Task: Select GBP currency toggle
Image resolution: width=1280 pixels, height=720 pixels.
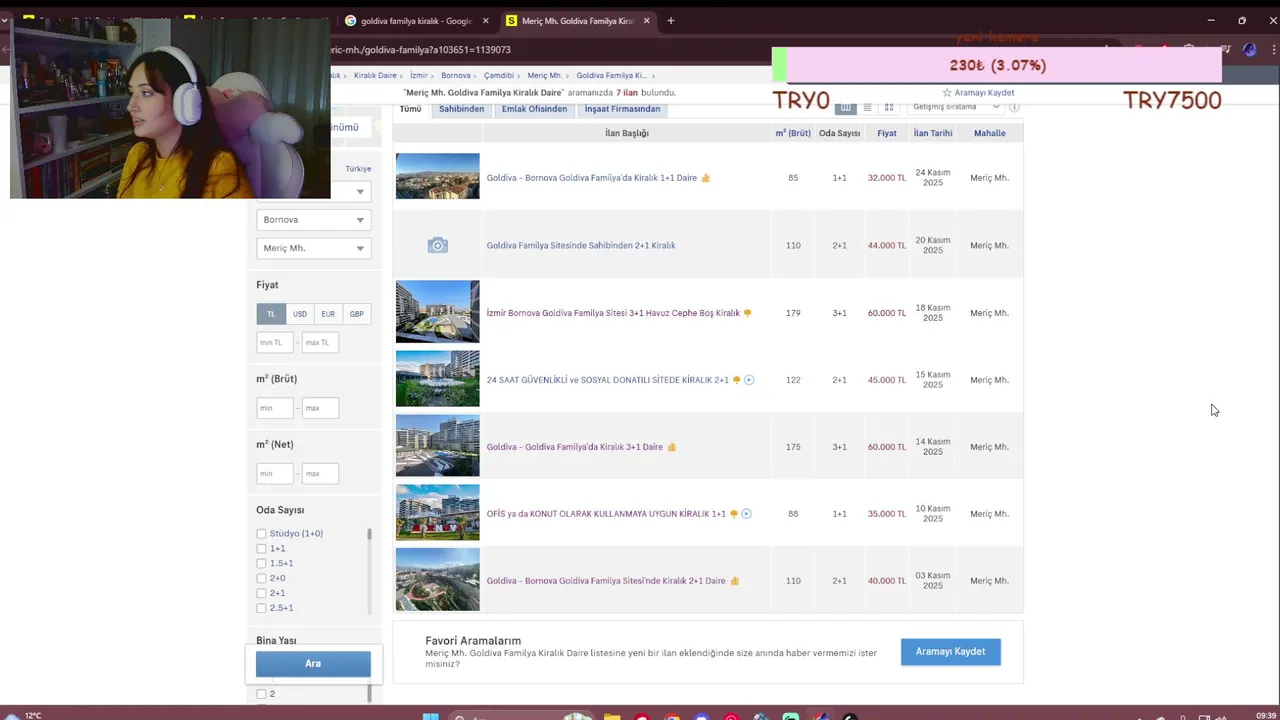Action: [x=356, y=314]
